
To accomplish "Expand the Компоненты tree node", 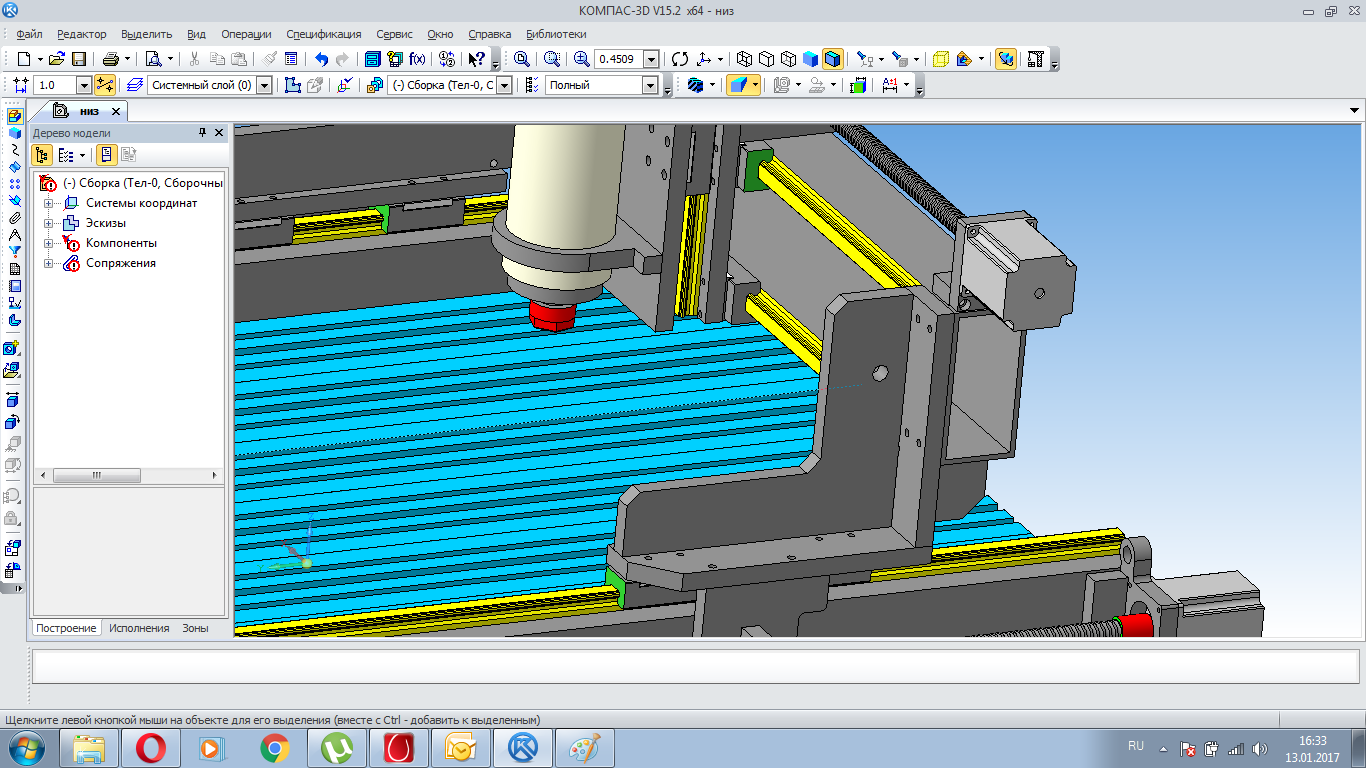I will [48, 243].
